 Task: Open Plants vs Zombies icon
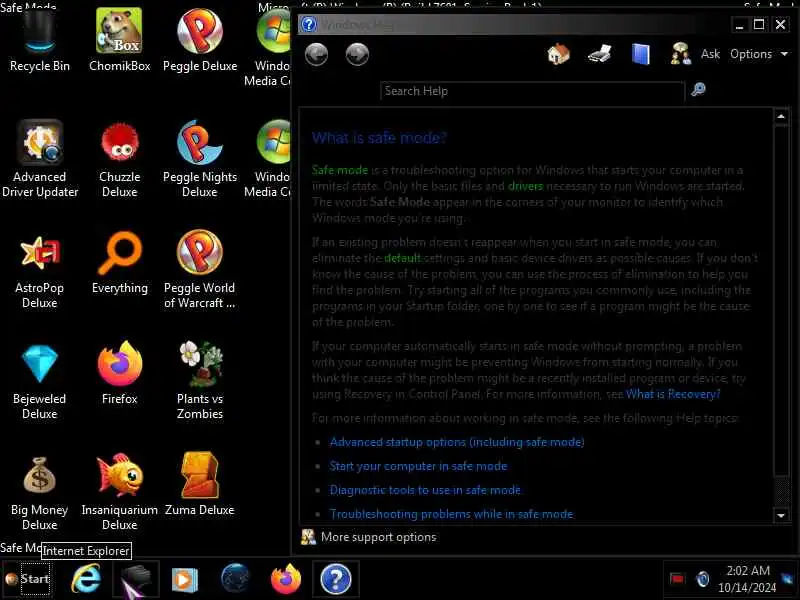tap(199, 382)
